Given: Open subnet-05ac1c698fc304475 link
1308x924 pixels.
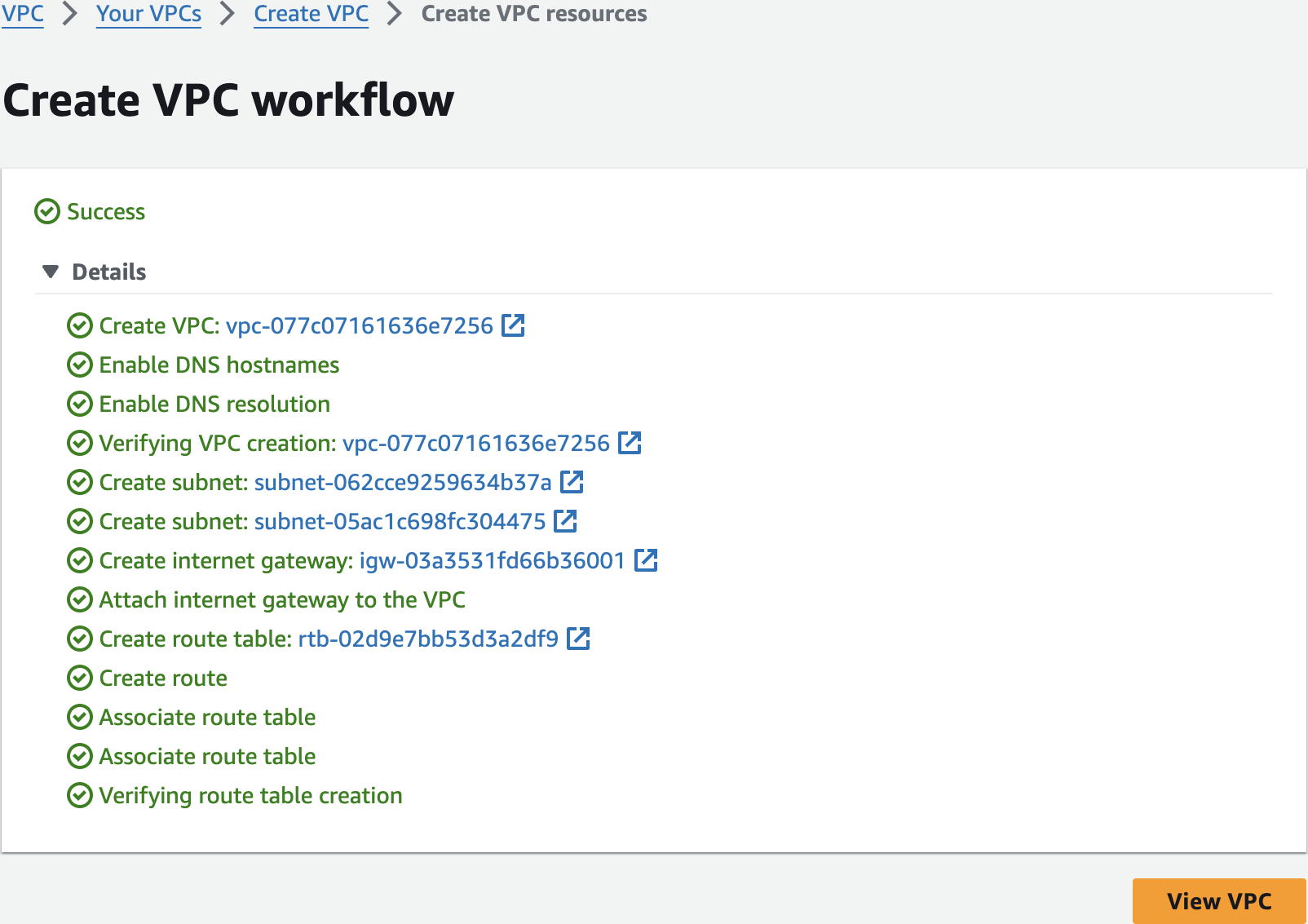Looking at the screenshot, I should [400, 522].
